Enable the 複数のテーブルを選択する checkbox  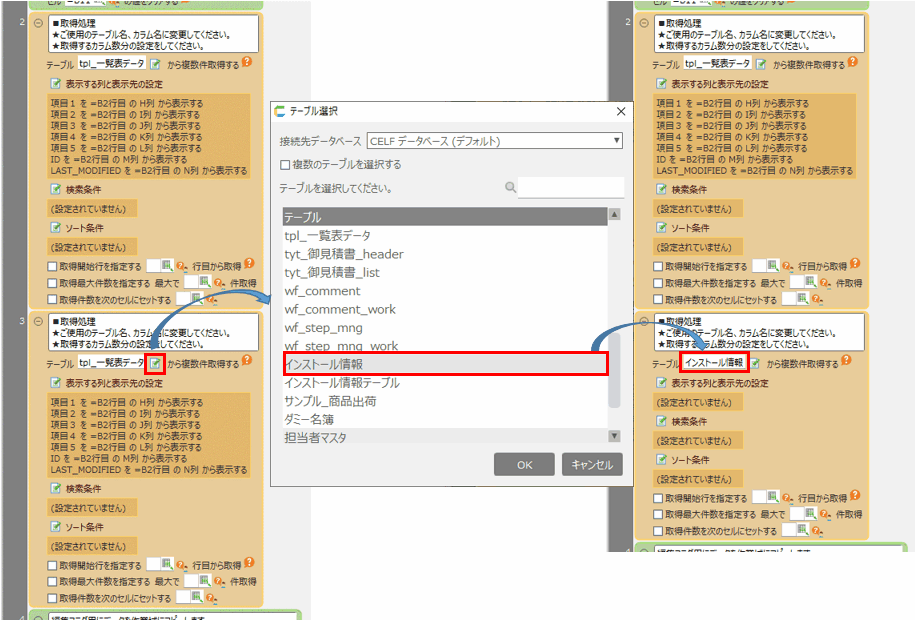pos(286,164)
